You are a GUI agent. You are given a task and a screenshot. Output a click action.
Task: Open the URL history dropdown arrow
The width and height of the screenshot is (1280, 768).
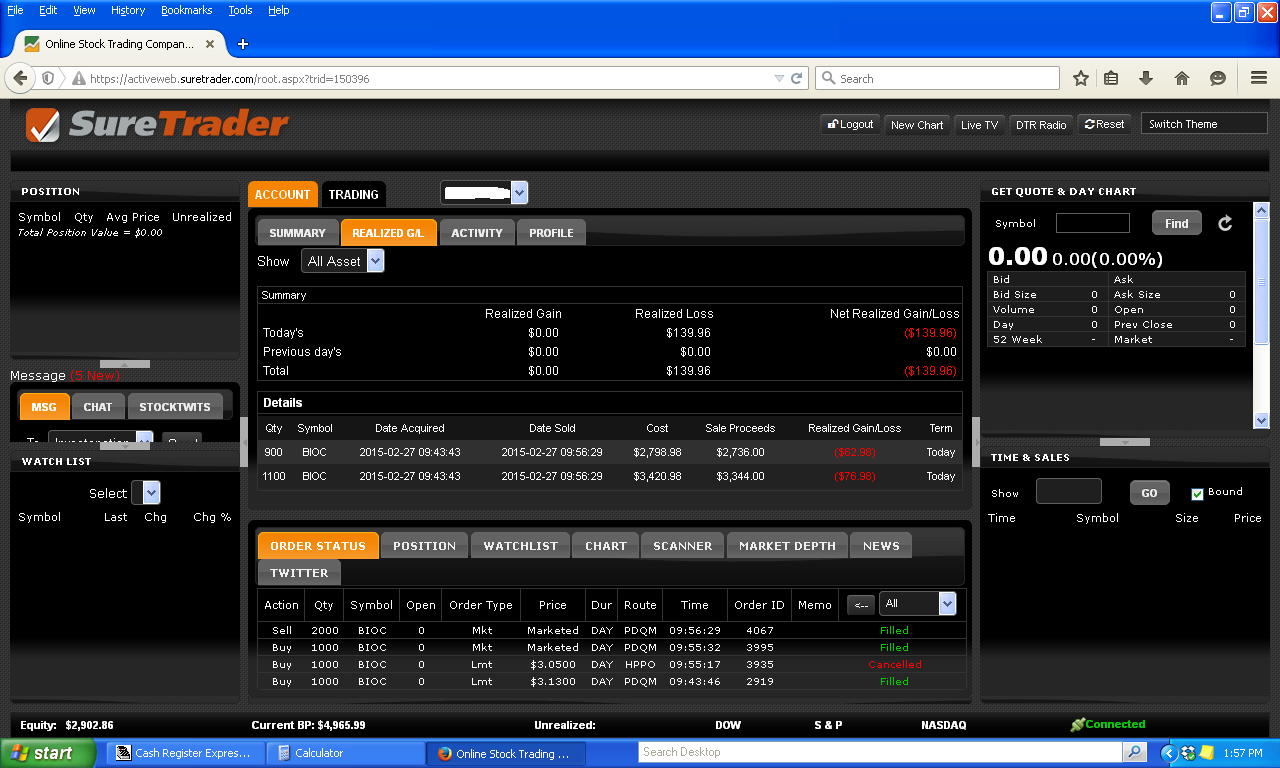[x=779, y=78]
